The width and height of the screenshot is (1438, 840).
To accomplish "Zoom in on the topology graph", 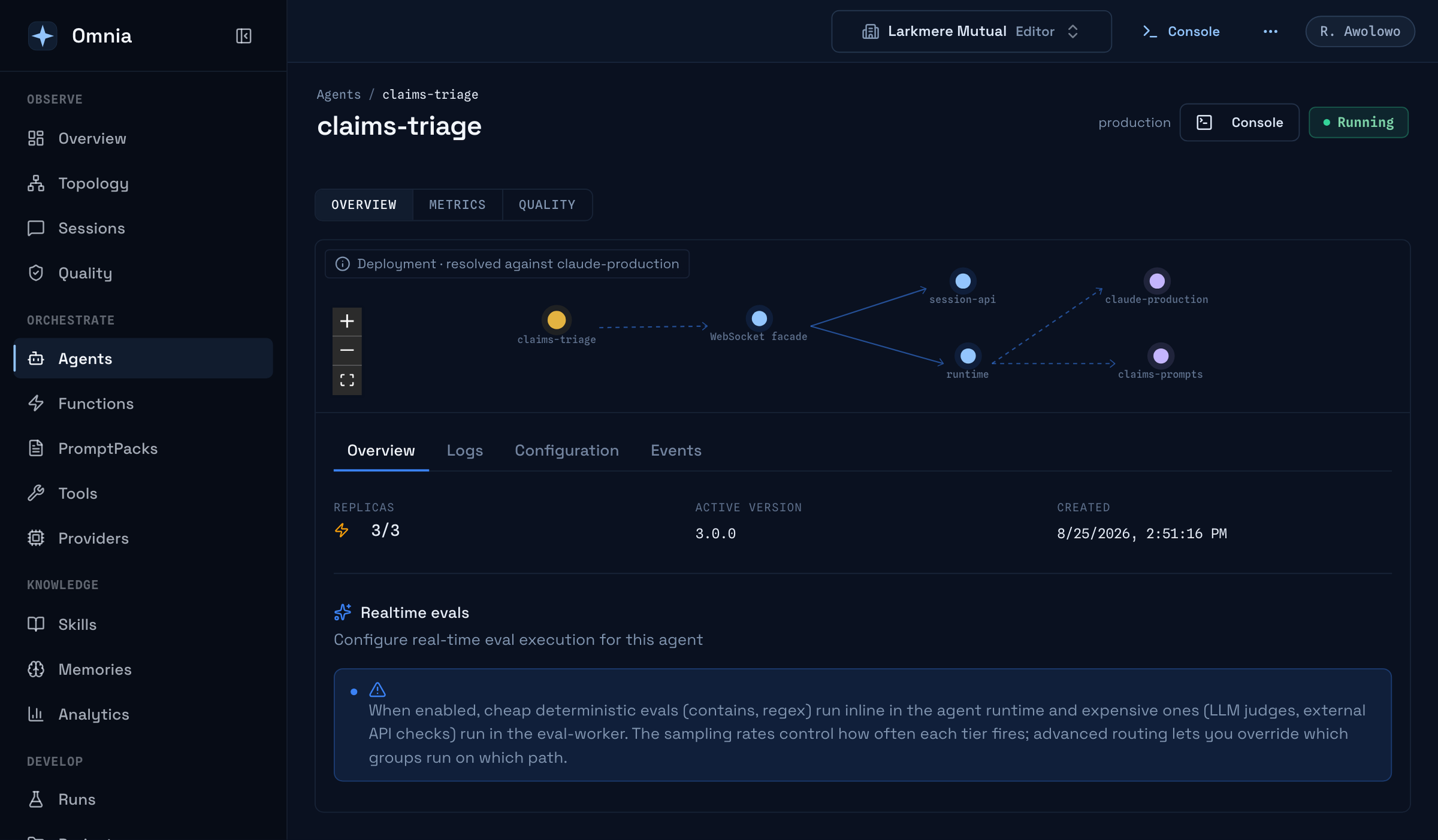I will pyautogui.click(x=347, y=321).
